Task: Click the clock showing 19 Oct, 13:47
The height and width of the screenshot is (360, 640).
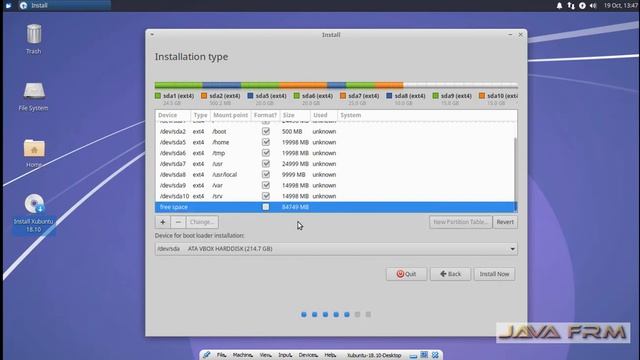Action: (x=620, y=5)
